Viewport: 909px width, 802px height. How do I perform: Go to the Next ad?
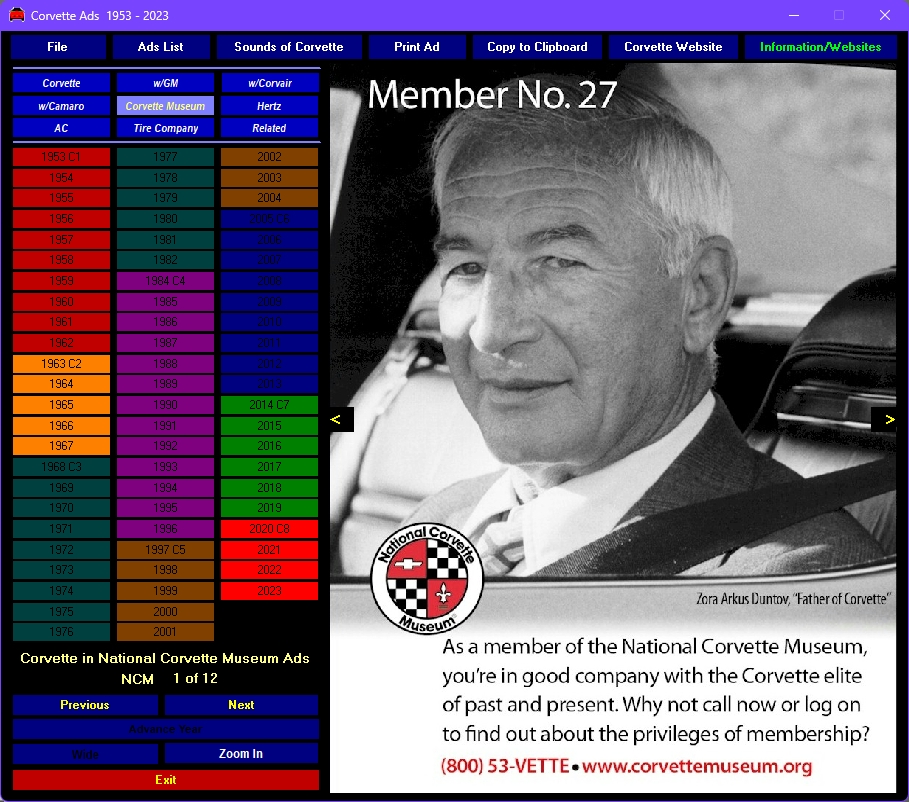pyautogui.click(x=242, y=705)
